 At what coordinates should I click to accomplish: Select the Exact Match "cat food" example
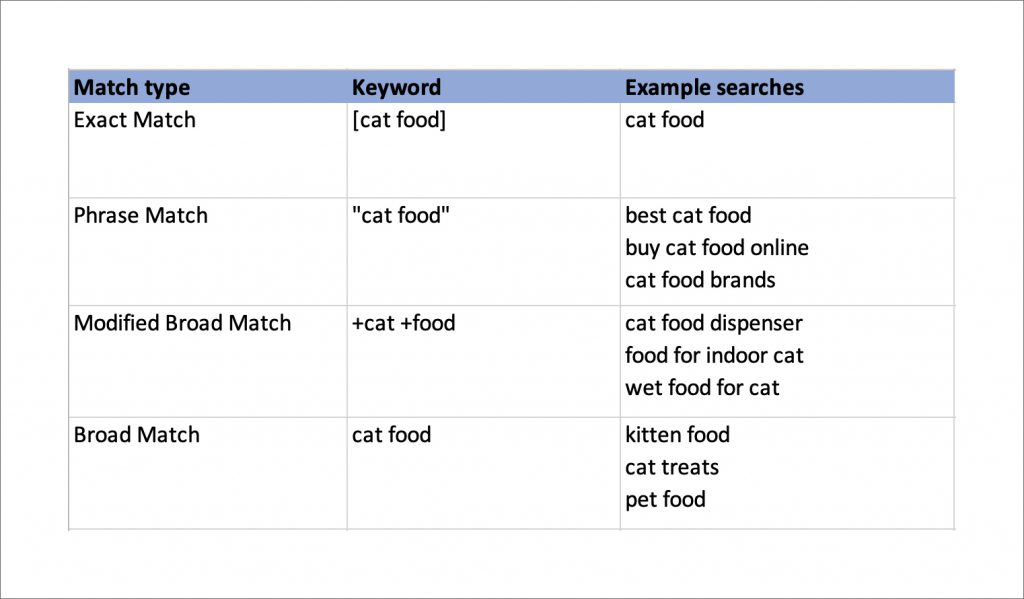[665, 120]
